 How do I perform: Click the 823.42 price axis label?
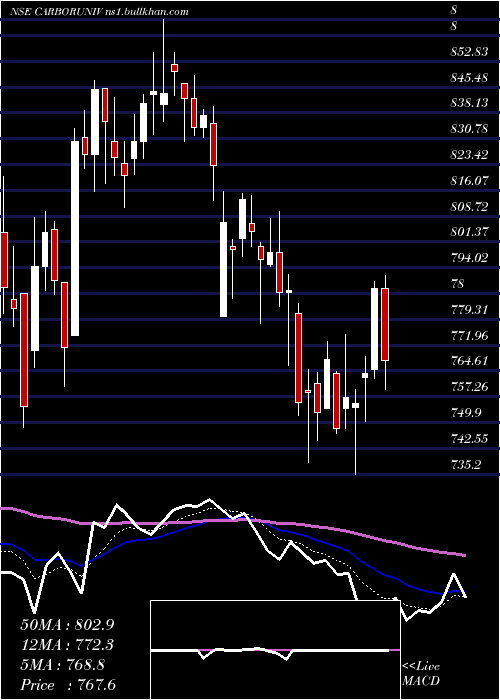click(469, 155)
